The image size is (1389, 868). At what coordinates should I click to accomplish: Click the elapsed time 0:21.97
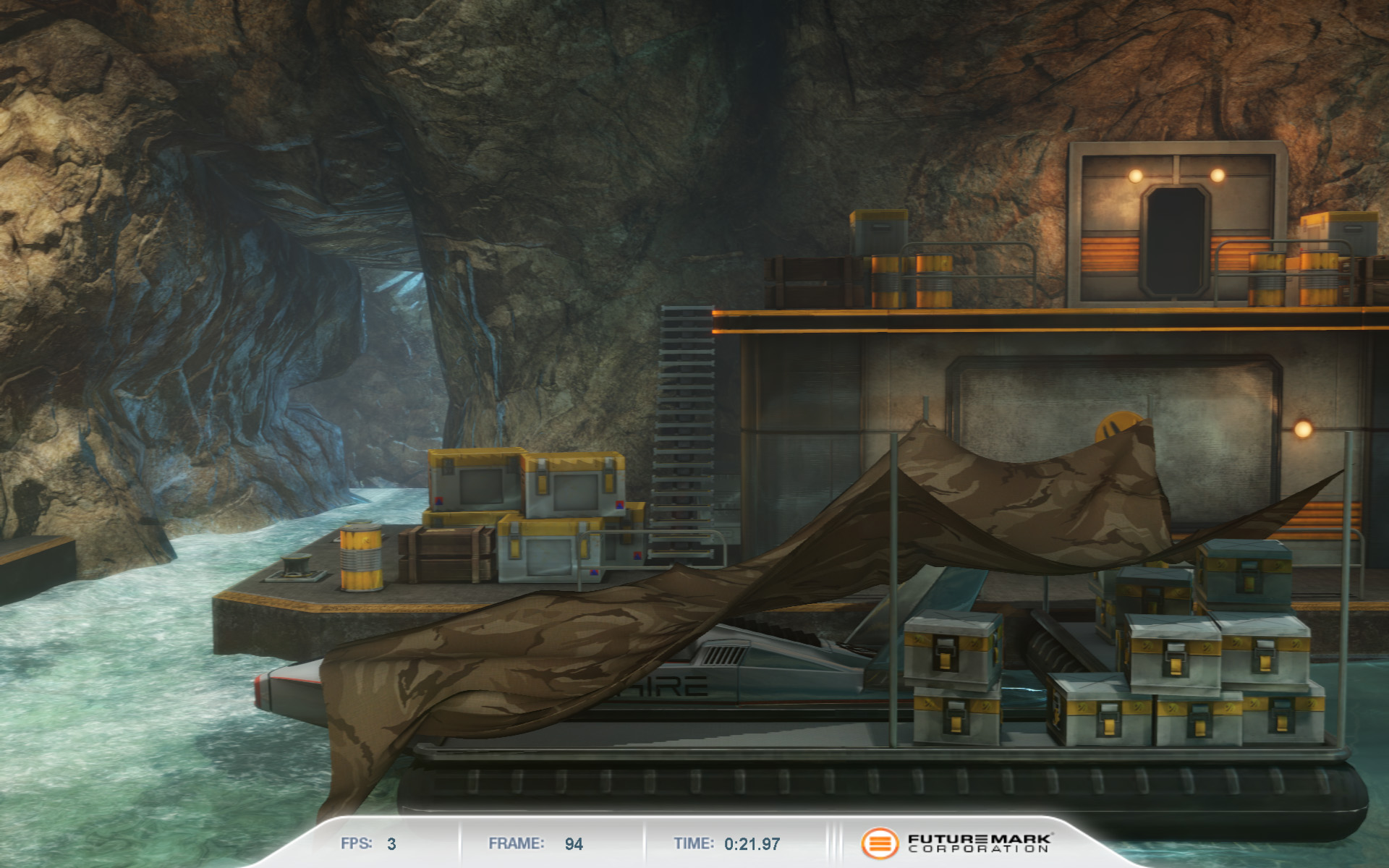pyautogui.click(x=752, y=844)
